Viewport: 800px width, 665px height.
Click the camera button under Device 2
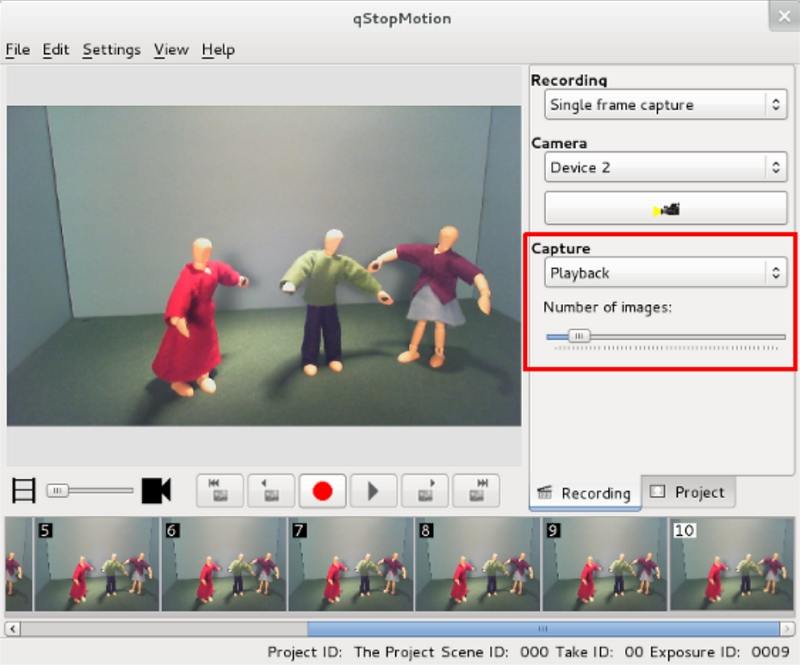(664, 207)
